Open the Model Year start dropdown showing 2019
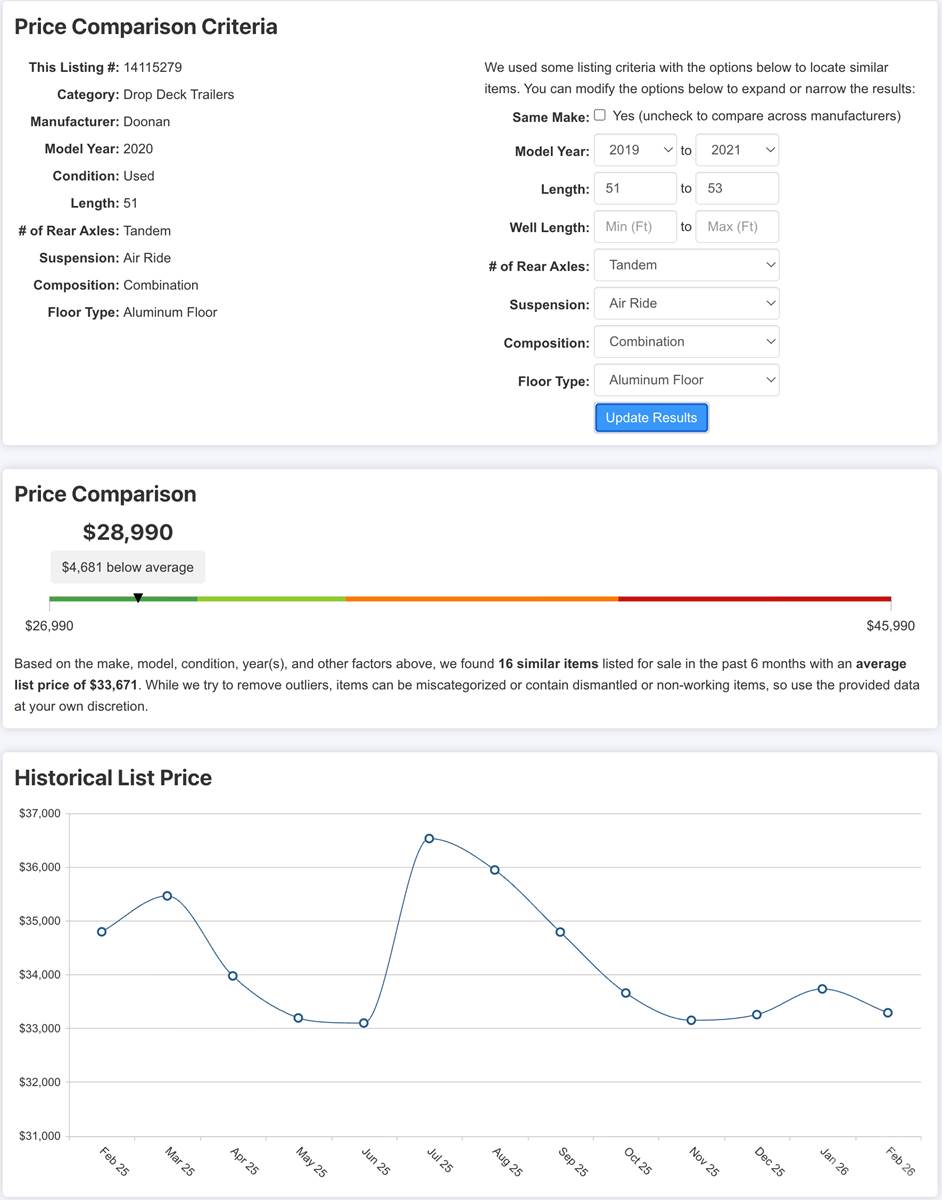This screenshot has width=942, height=1200. tap(635, 150)
